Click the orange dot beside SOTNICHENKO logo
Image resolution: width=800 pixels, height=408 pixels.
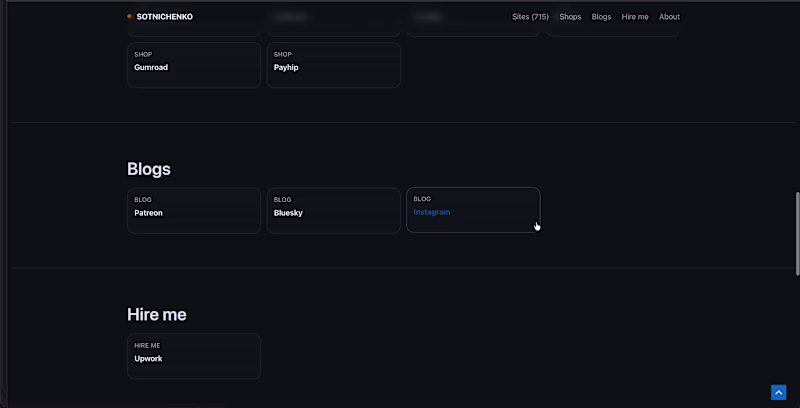(x=130, y=17)
